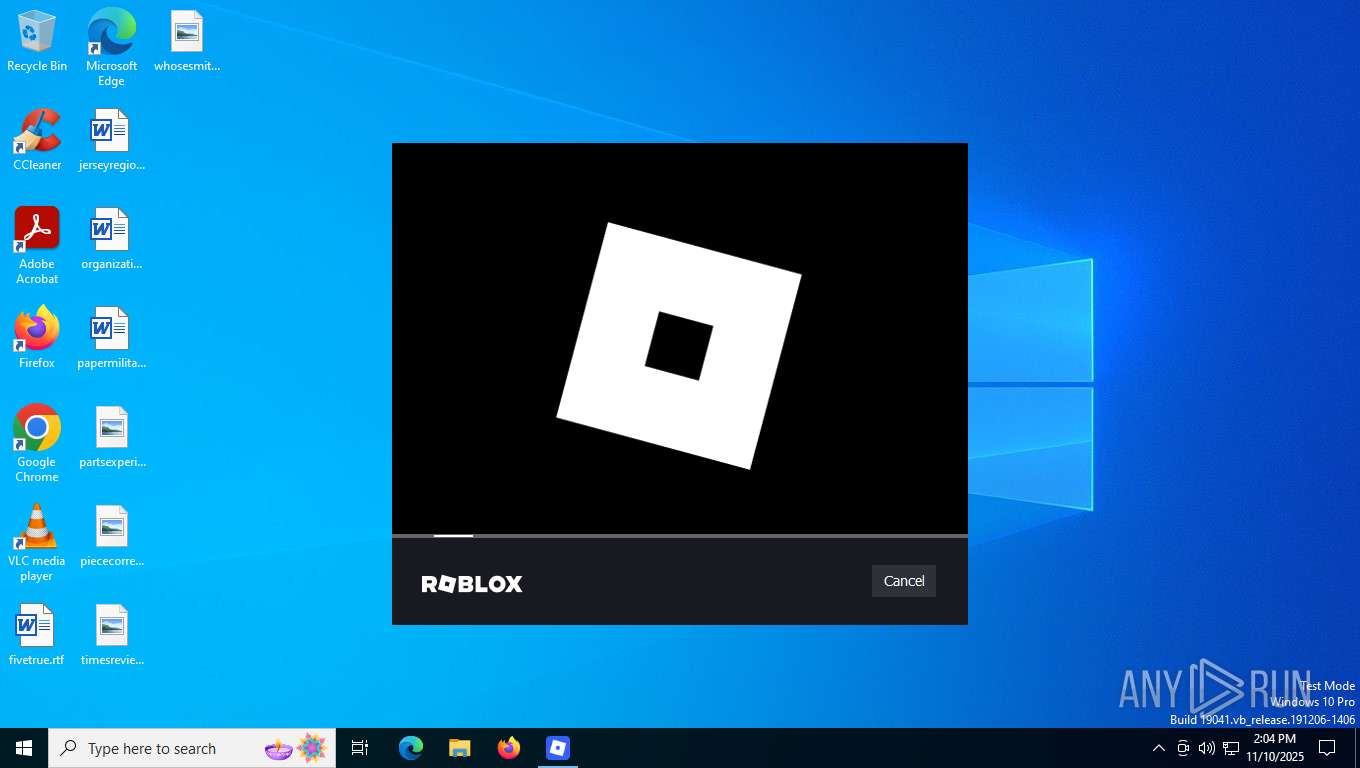This screenshot has height=768, width=1360.
Task: Click the Roblox installer progress bar
Action: 680,536
